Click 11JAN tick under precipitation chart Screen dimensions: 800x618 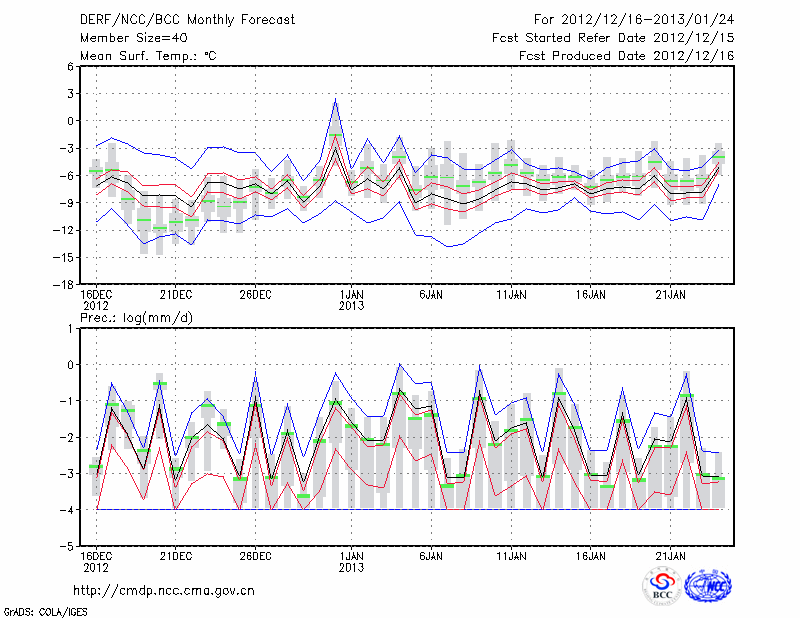click(511, 553)
